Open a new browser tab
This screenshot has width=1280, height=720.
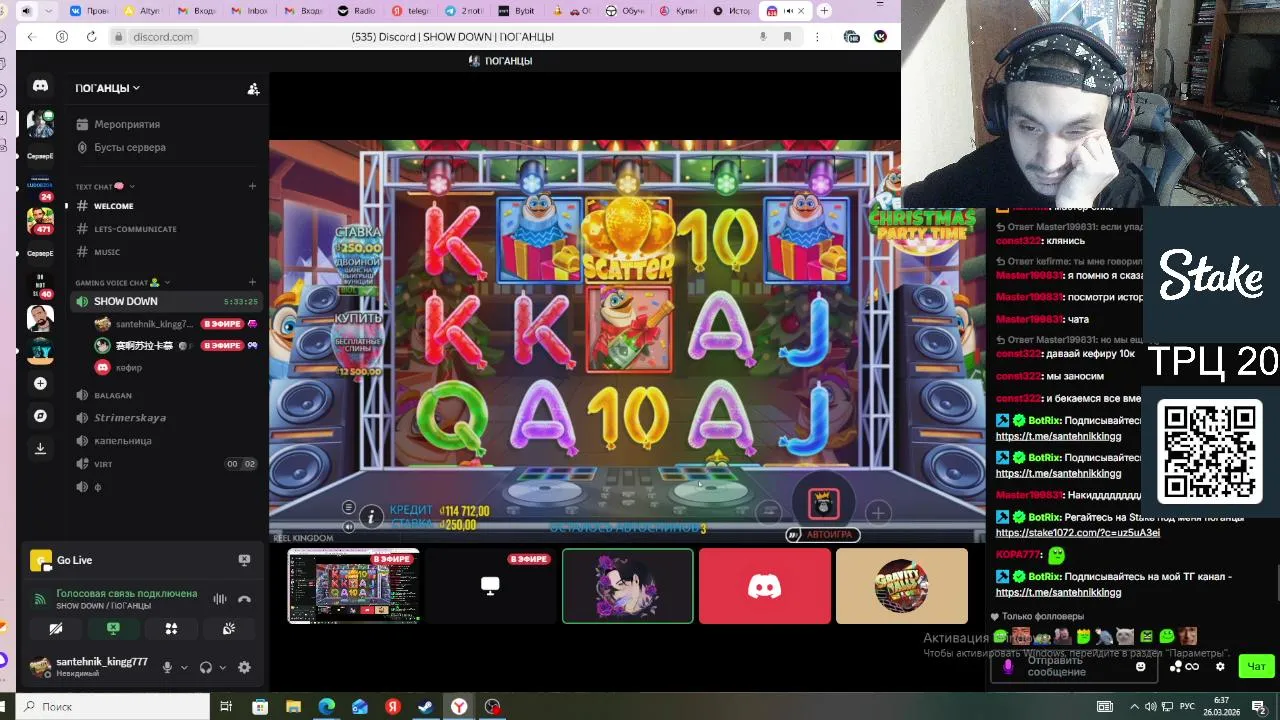(x=824, y=11)
